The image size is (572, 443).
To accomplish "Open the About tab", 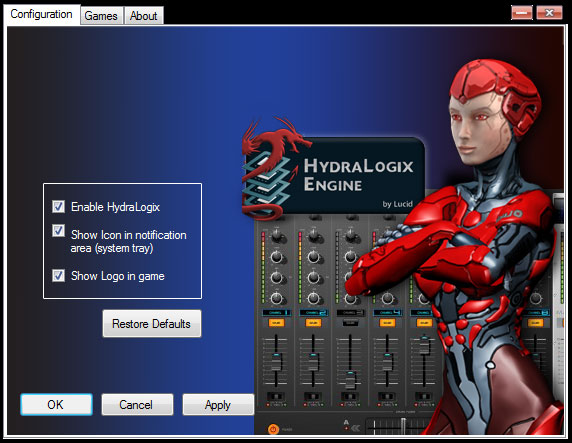I will click(x=144, y=16).
